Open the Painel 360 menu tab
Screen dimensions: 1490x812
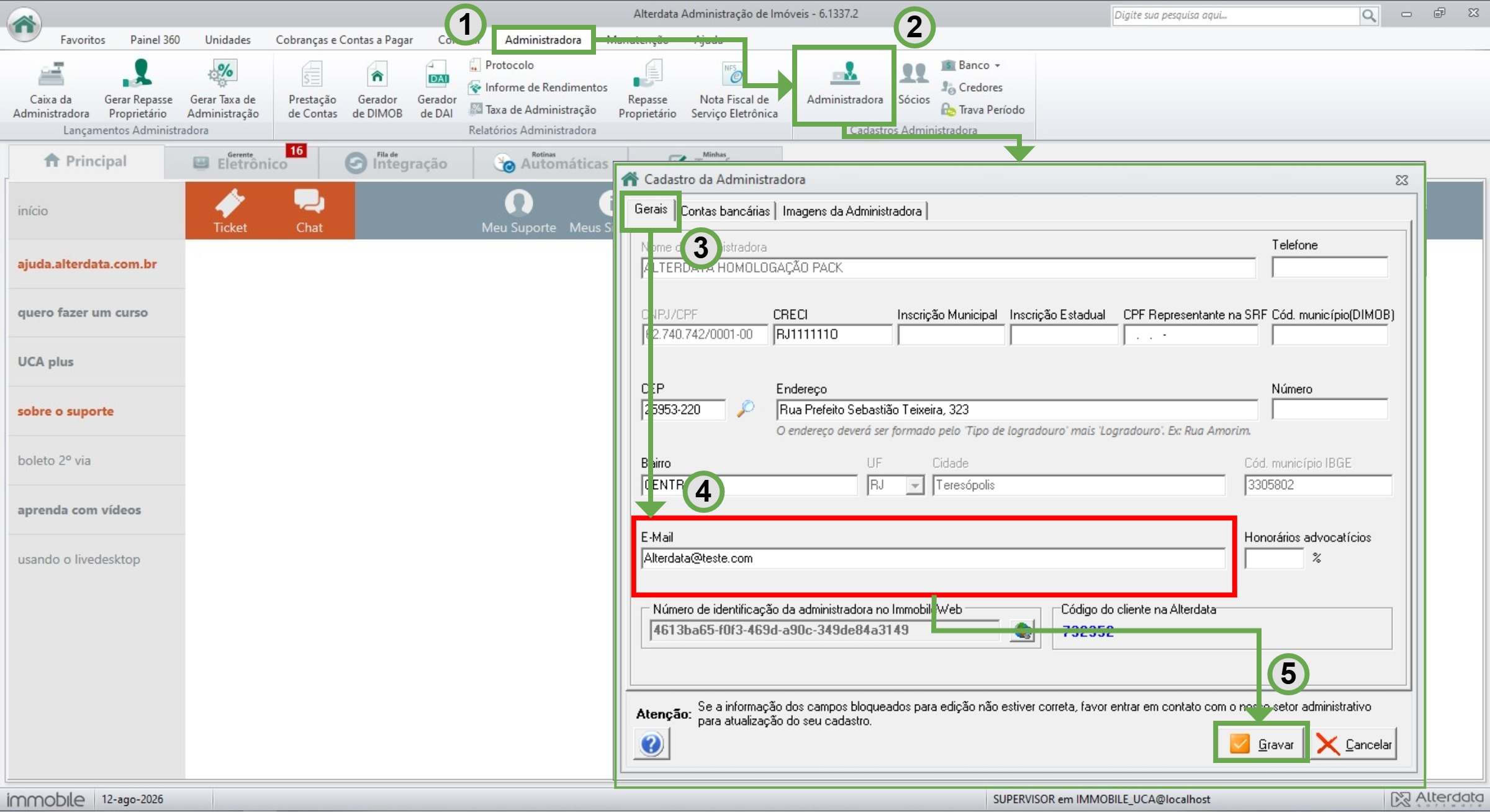pos(155,40)
